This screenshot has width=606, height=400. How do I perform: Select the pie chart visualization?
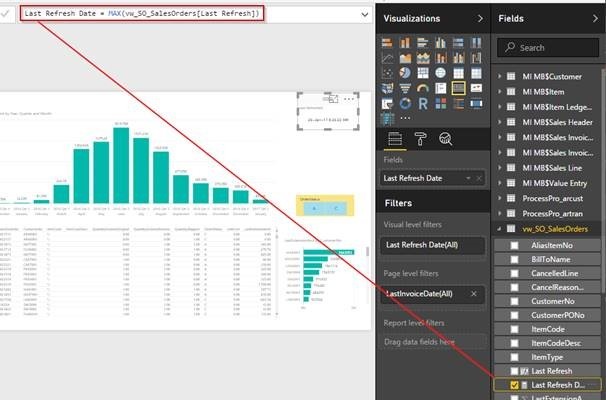pos(405,73)
